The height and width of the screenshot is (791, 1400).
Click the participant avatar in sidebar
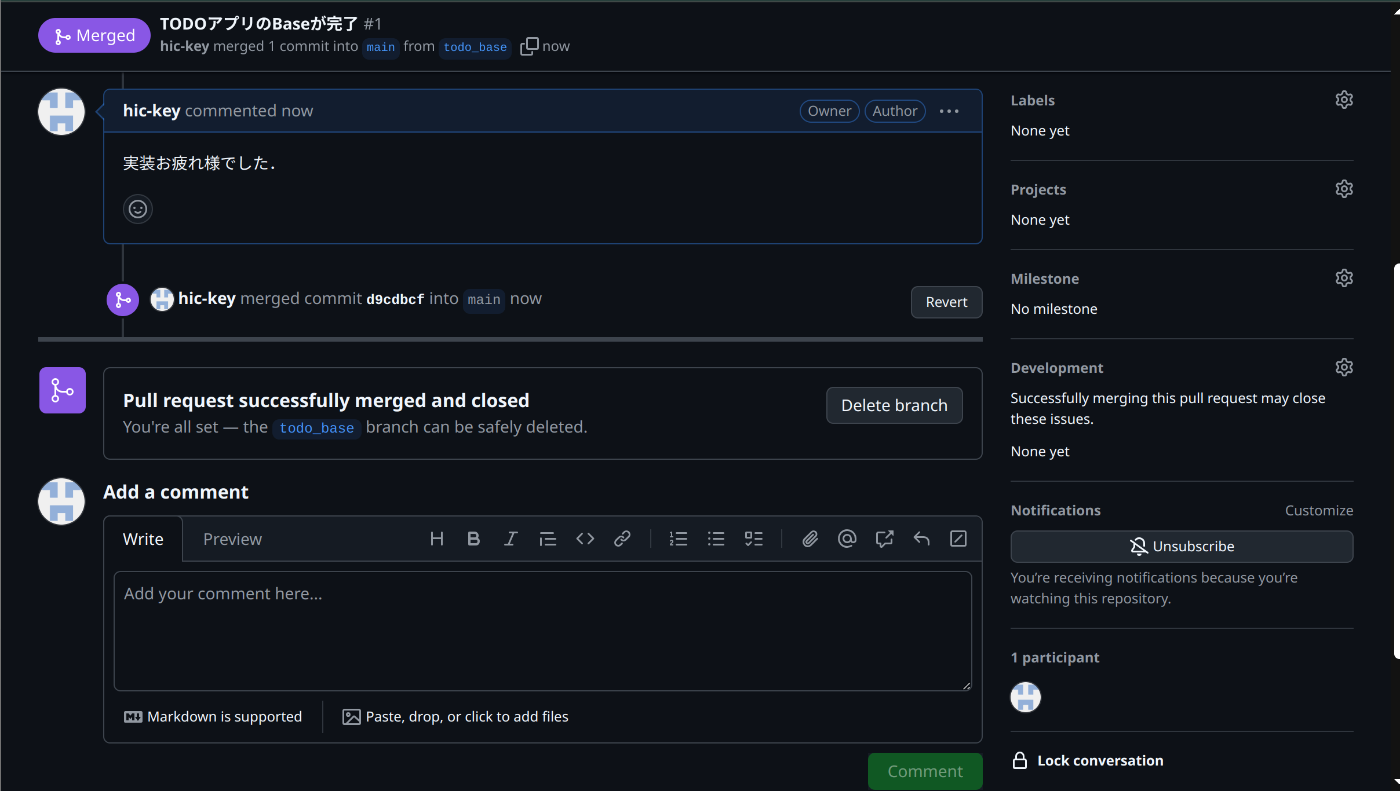1026,697
